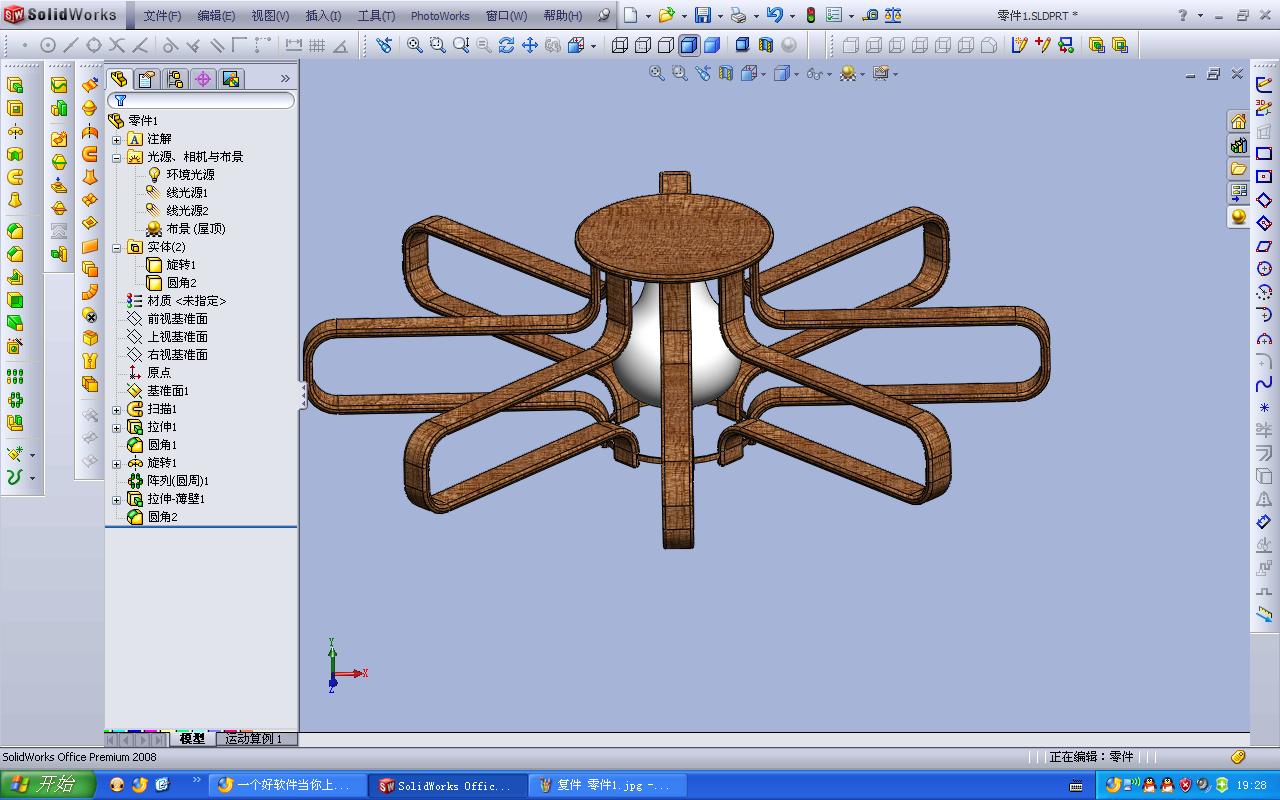The width and height of the screenshot is (1280, 800).
Task: Toggle Shaded With Edges display mode
Action: click(689, 45)
